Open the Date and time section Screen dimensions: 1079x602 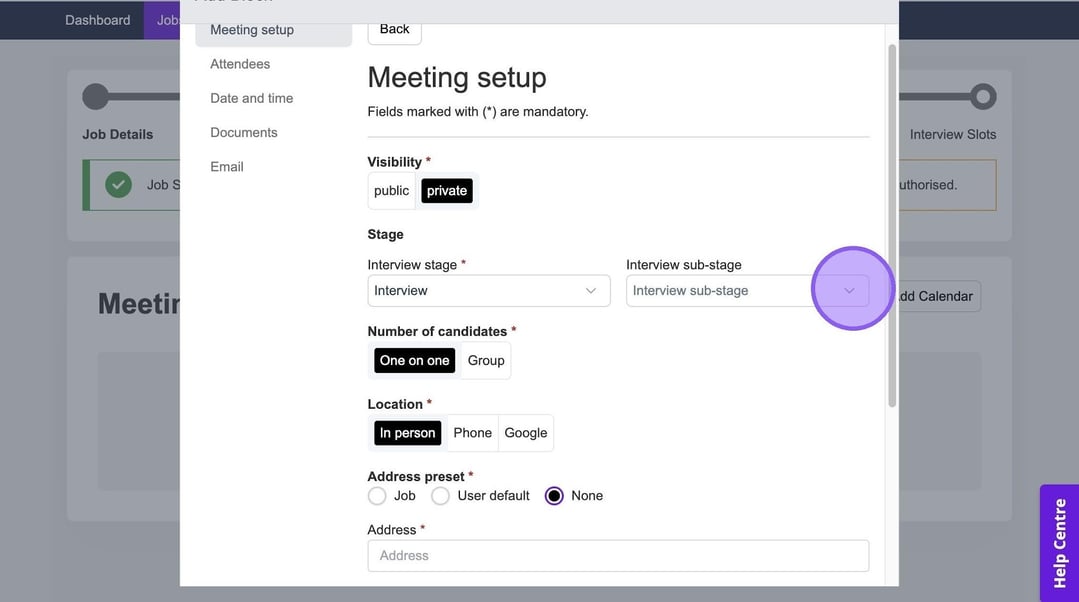[x=251, y=98]
